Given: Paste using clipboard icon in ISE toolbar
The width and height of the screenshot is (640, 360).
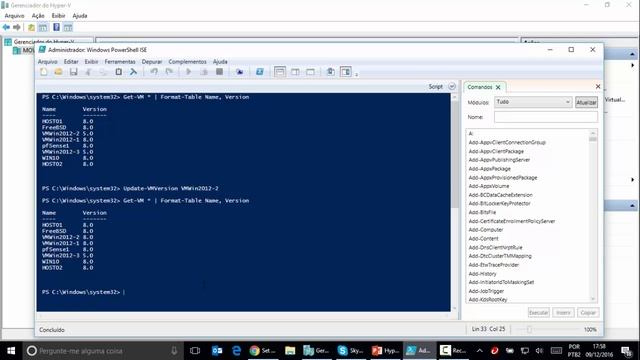Looking at the screenshot, I should (118, 72).
